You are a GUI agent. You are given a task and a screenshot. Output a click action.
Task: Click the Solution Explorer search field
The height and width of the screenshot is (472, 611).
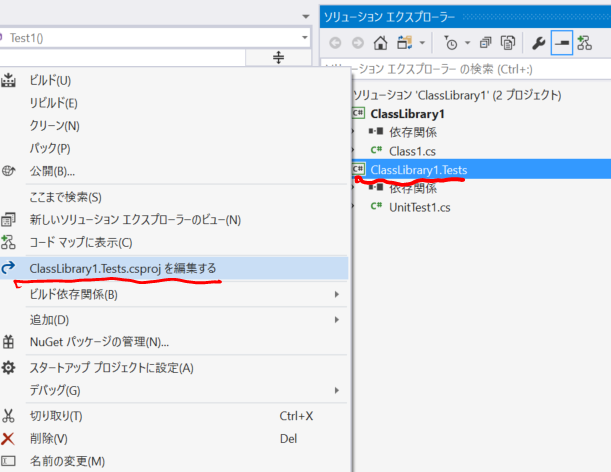click(x=466, y=69)
